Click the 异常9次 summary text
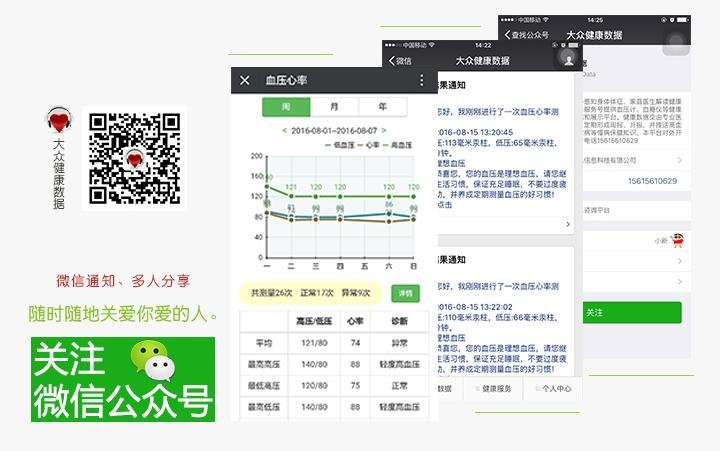 tap(356, 293)
